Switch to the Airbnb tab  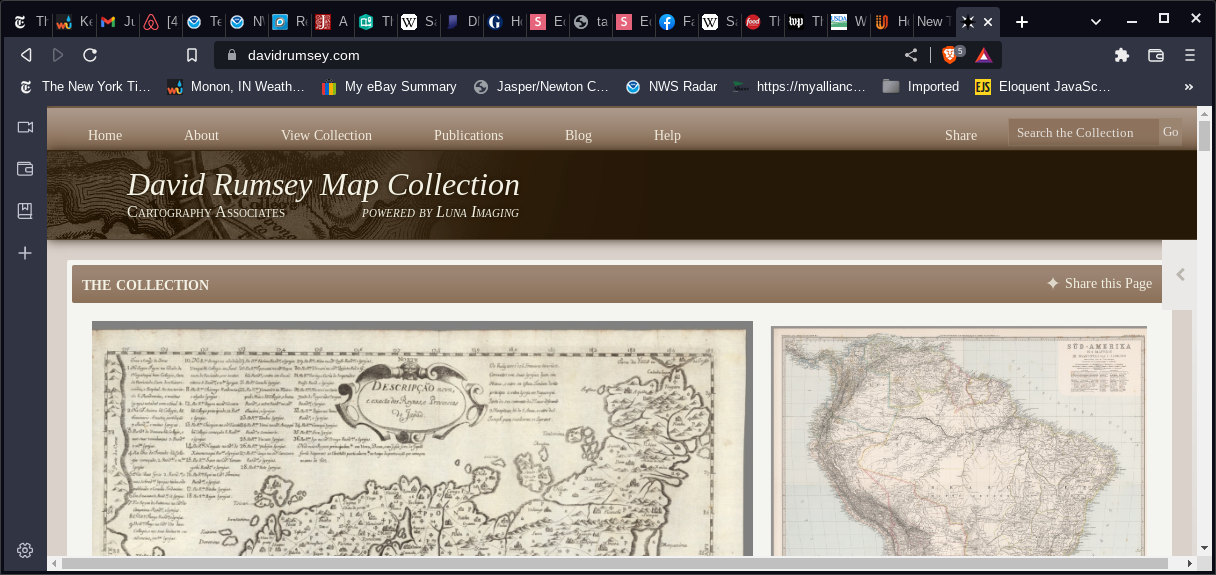pyautogui.click(x=159, y=21)
